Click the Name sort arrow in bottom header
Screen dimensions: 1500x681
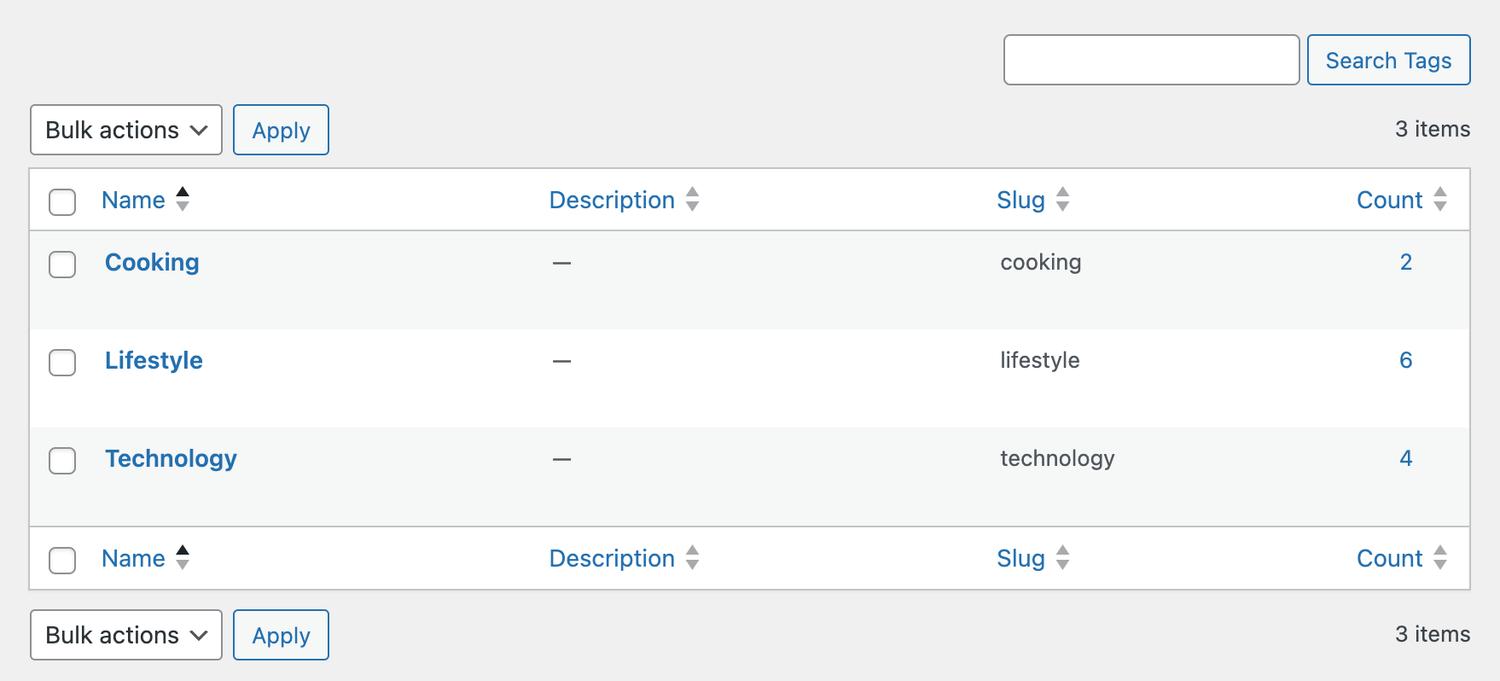tap(182, 558)
